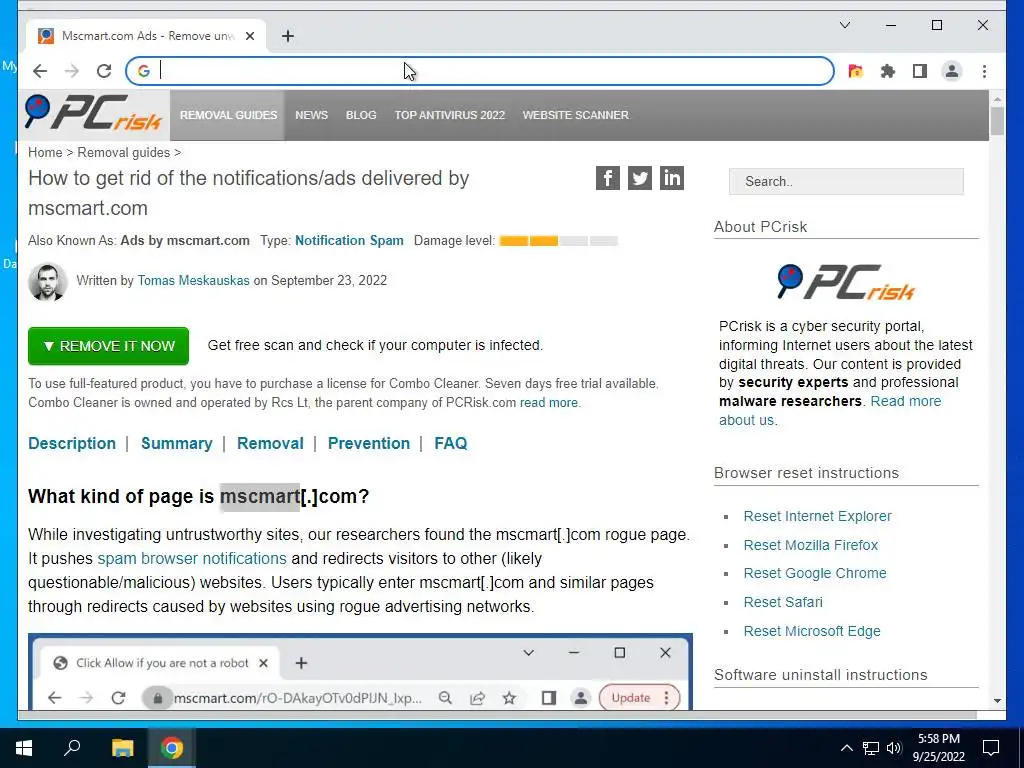Jump to Description section
1024x768 pixels.
tap(72, 443)
